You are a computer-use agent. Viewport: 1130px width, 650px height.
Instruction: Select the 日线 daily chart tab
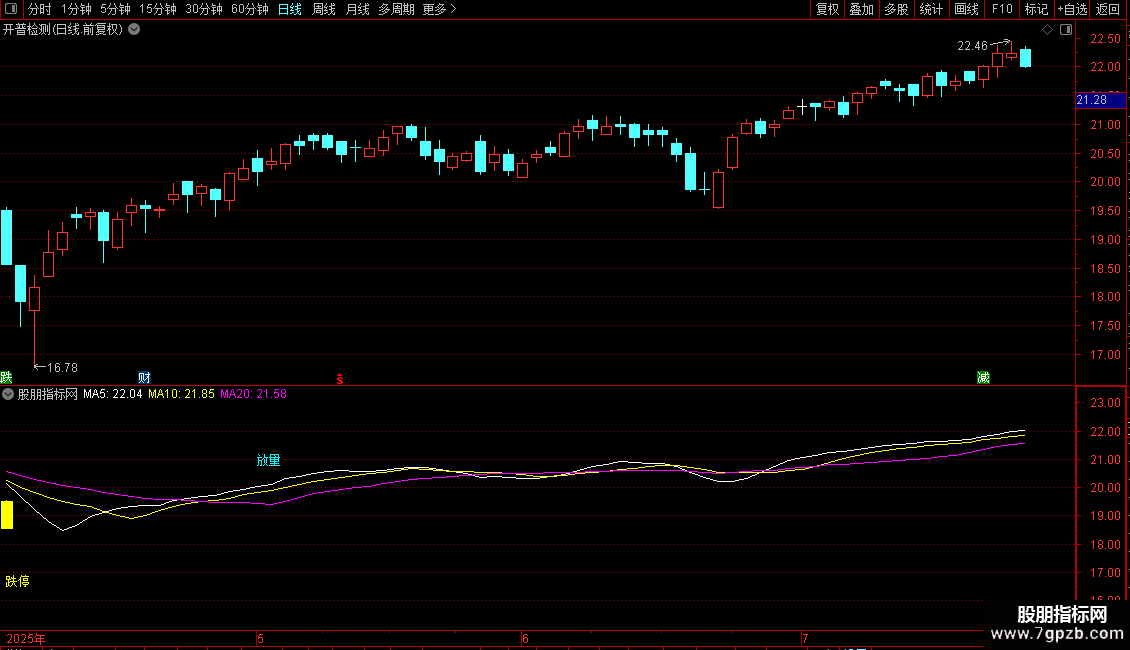tap(290, 9)
